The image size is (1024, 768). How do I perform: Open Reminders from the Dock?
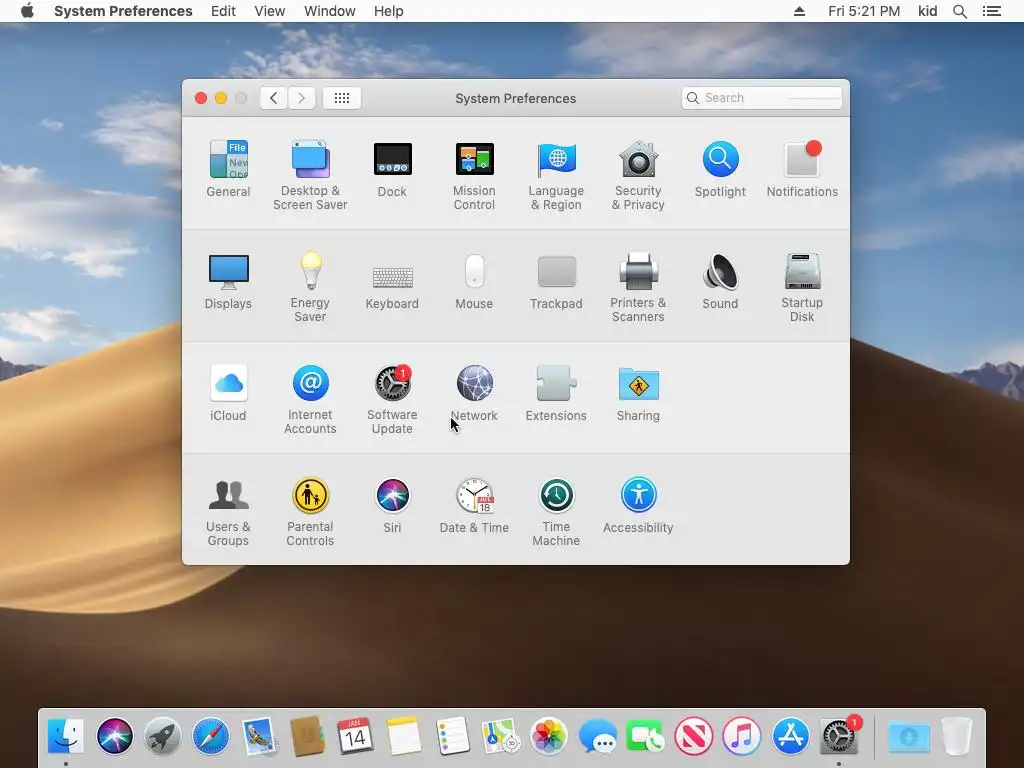tap(453, 737)
